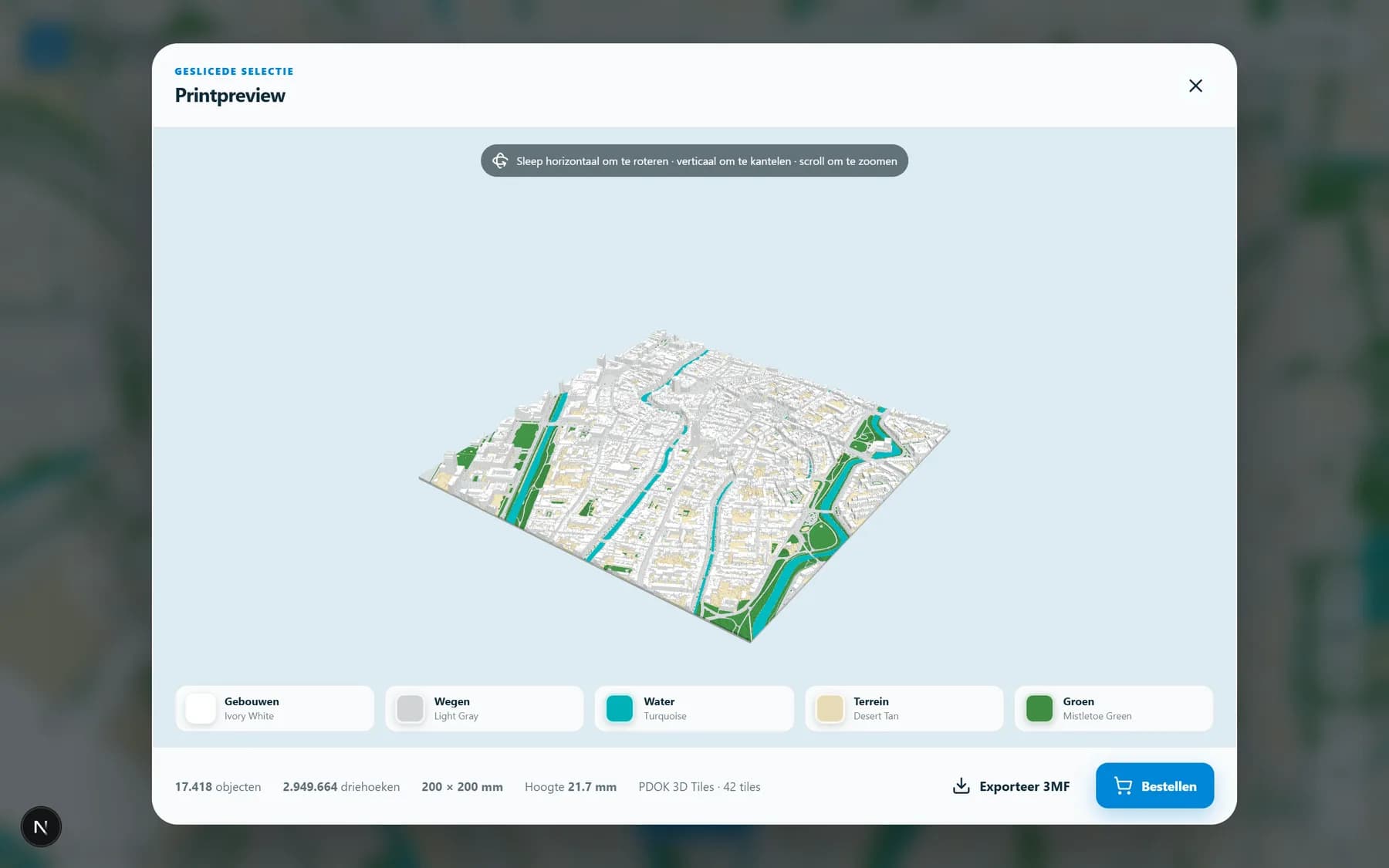The image size is (1389, 868).
Task: Click the PDOK 3D Tiles · 42 tiles text
Action: pyautogui.click(x=699, y=787)
